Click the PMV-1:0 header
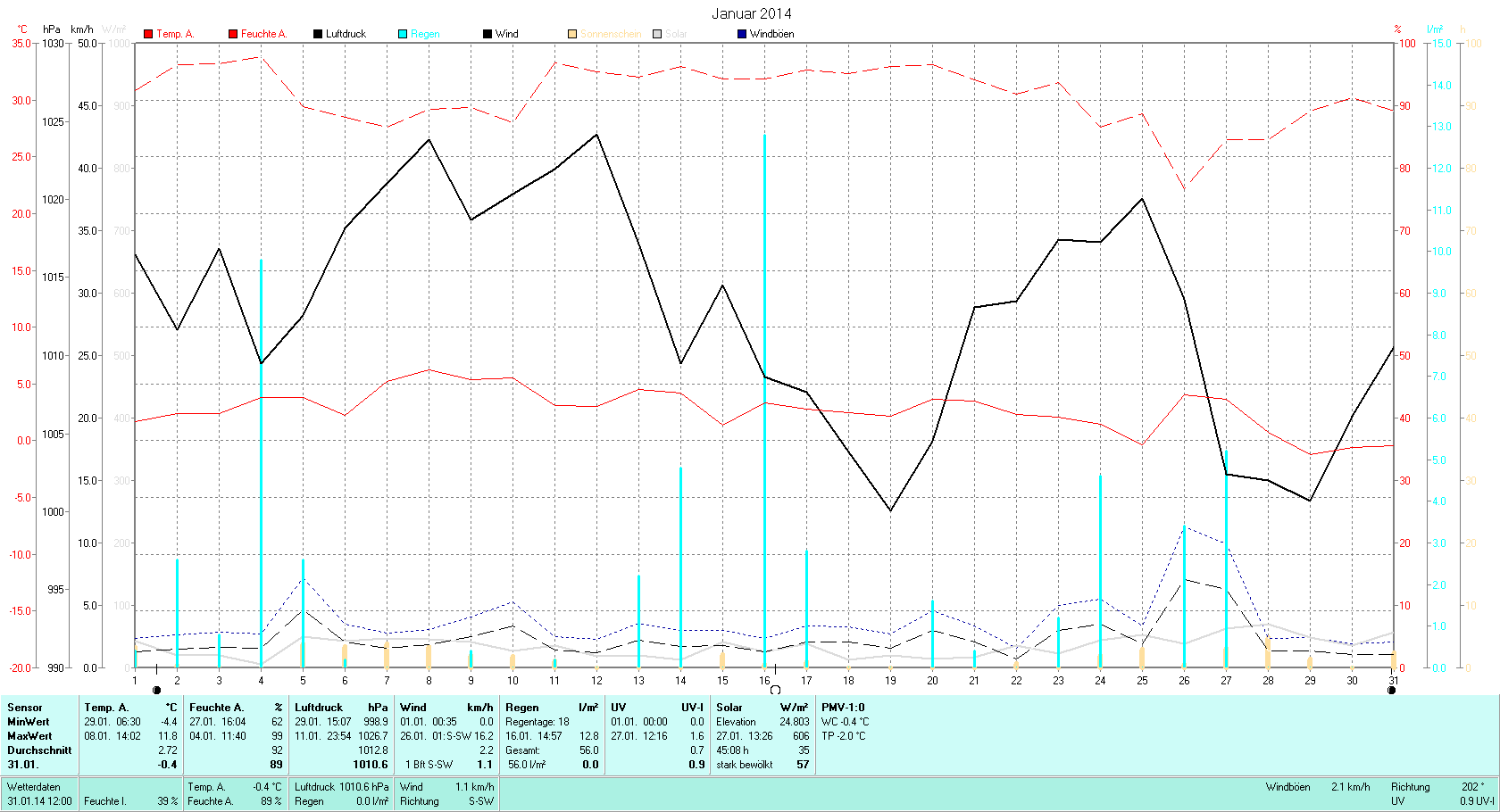The height and width of the screenshot is (812, 1500). 843,708
